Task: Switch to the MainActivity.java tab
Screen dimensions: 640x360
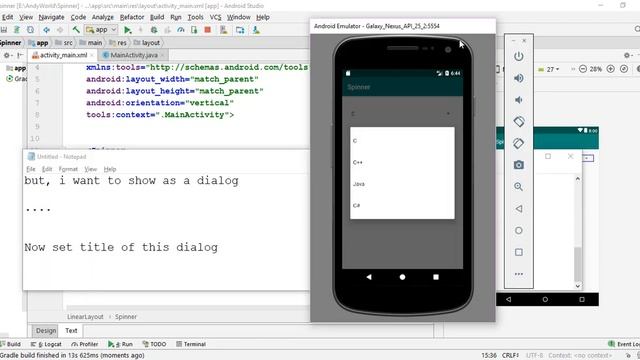Action: (133, 55)
